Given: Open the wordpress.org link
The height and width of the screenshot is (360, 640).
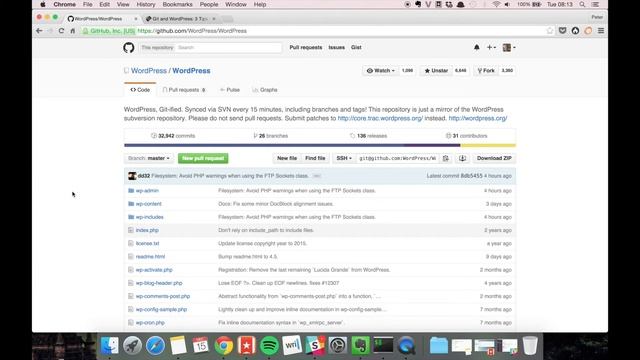Looking at the screenshot, I should [478, 118].
